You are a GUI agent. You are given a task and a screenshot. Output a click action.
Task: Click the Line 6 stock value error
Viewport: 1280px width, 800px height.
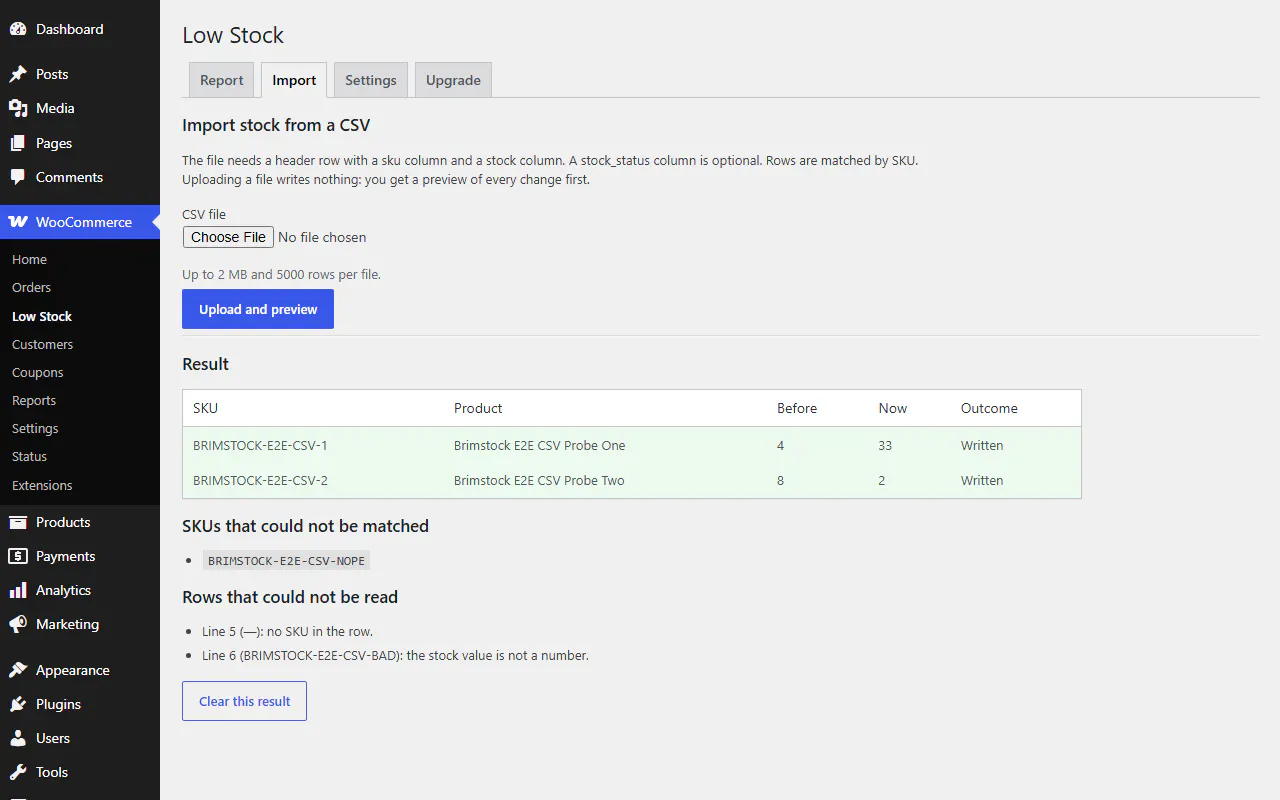[x=395, y=655]
